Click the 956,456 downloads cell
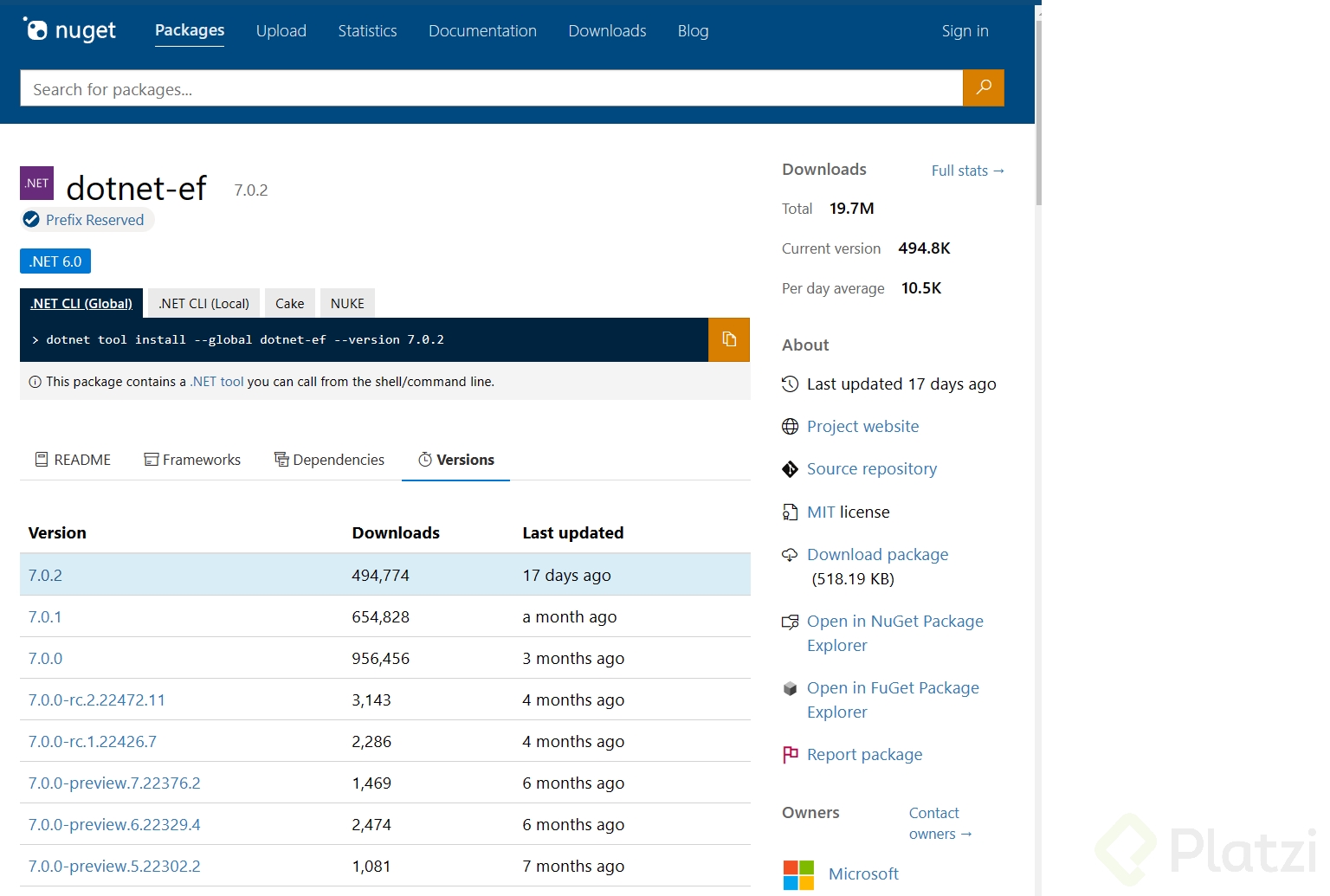Image resolution: width=1330 pixels, height=896 pixels. click(x=380, y=659)
